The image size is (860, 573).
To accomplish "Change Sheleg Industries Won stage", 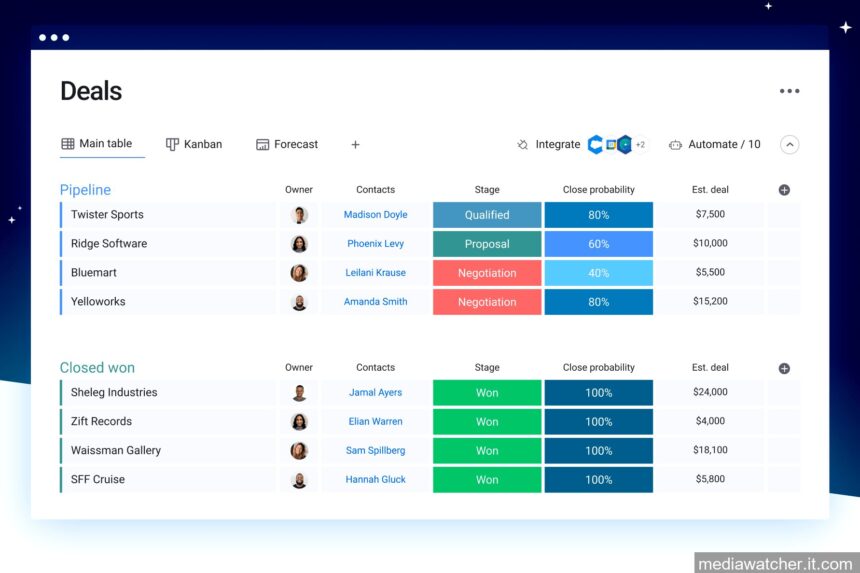I will tap(487, 393).
